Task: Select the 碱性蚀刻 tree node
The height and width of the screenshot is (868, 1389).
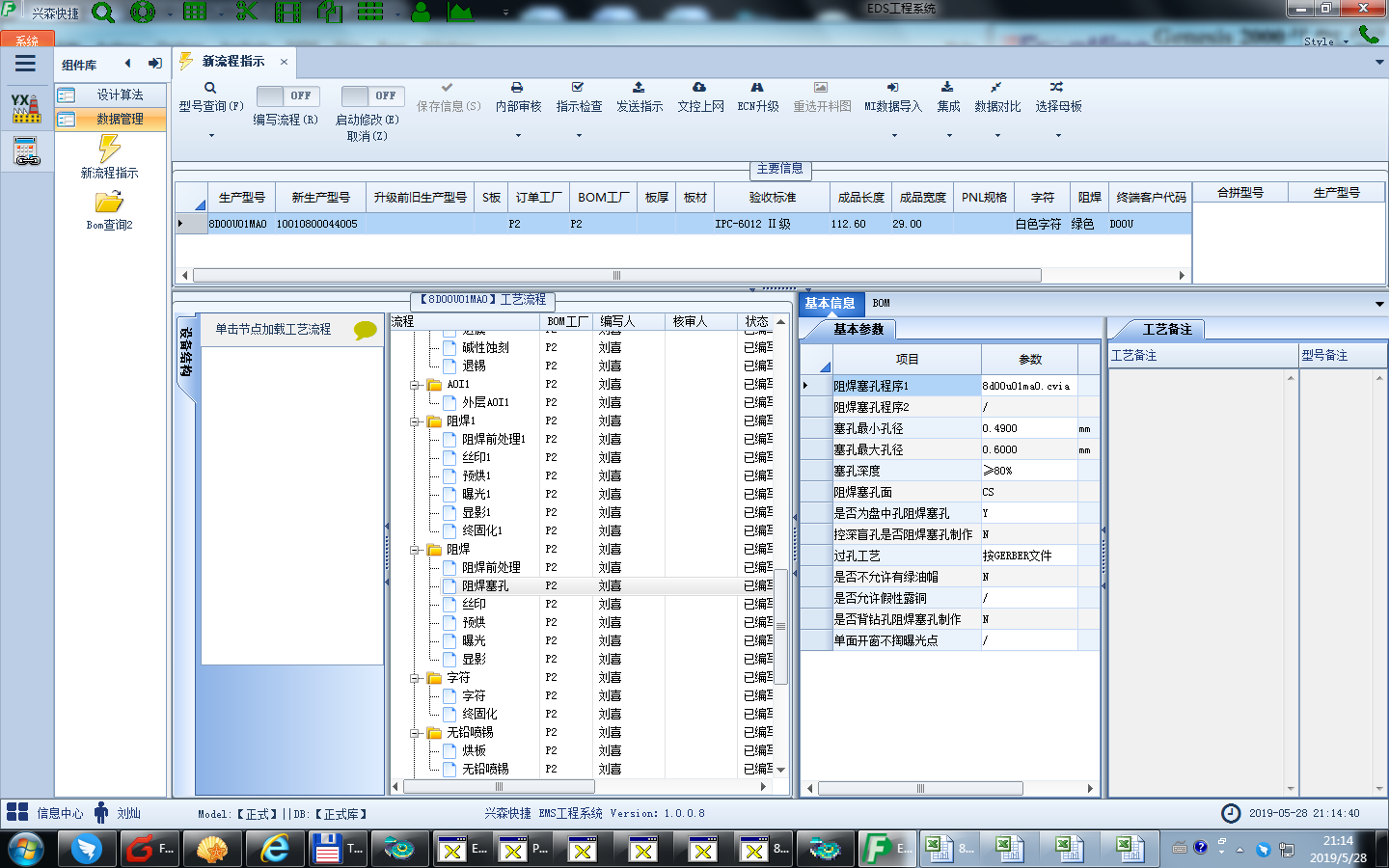Action: coord(485,347)
